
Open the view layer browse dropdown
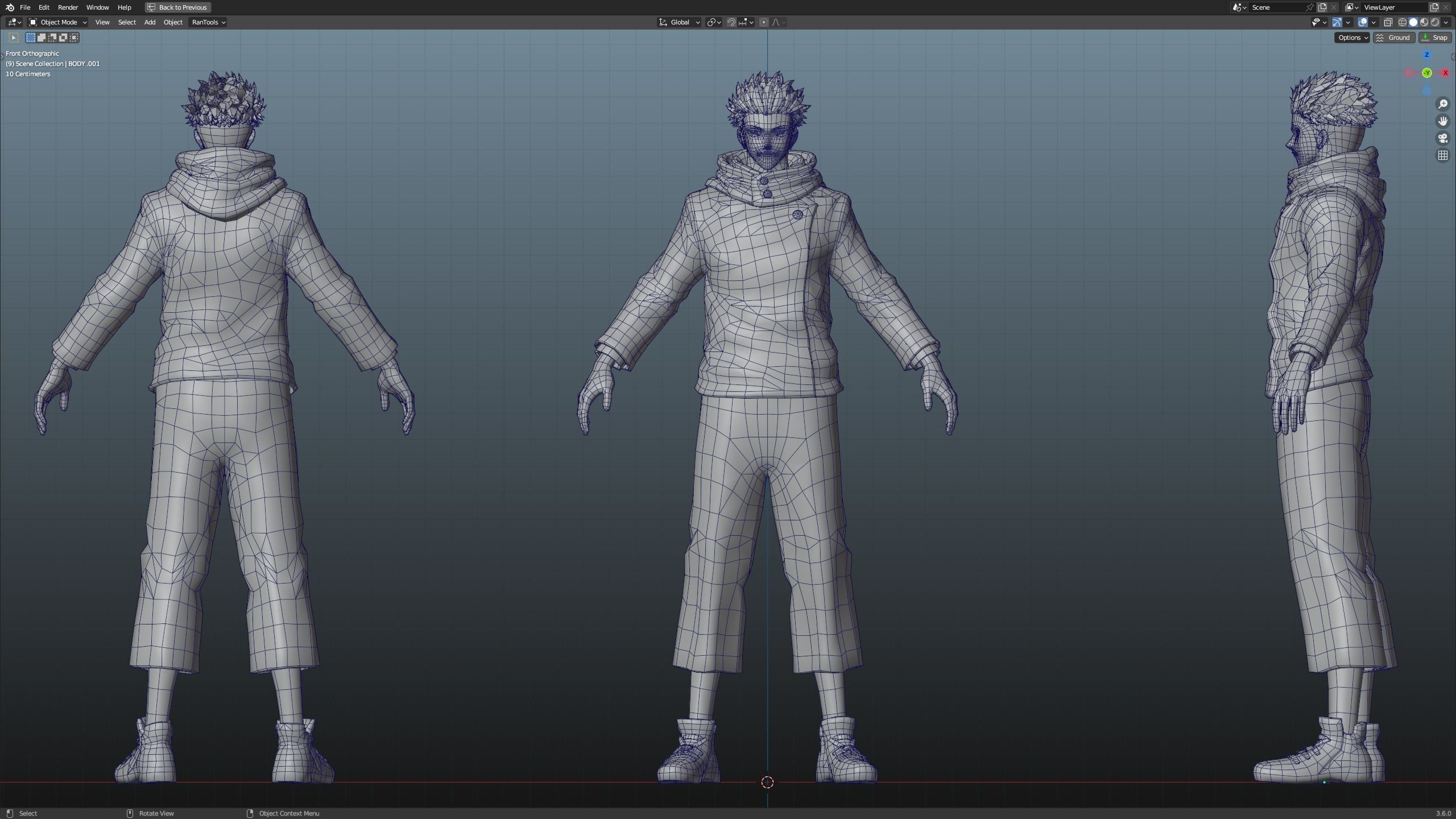[x=1352, y=7]
